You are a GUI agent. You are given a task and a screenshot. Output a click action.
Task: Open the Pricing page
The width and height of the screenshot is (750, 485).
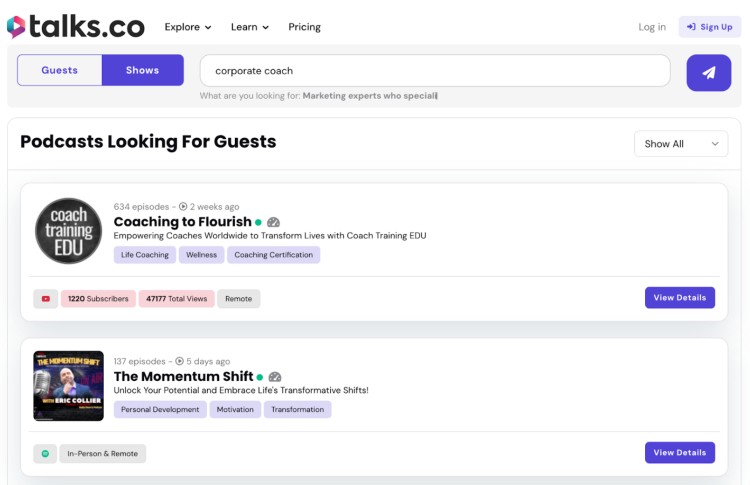[304, 27]
